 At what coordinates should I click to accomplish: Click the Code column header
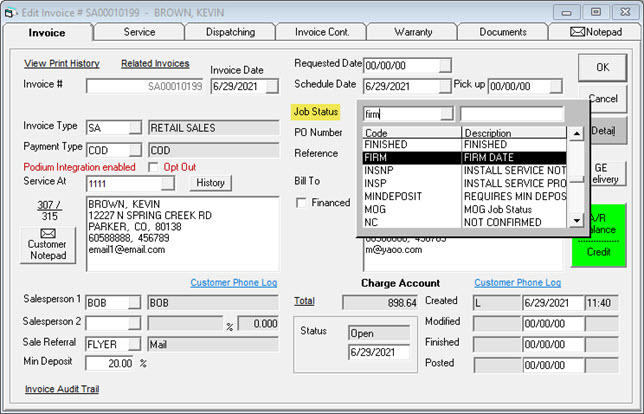click(412, 133)
